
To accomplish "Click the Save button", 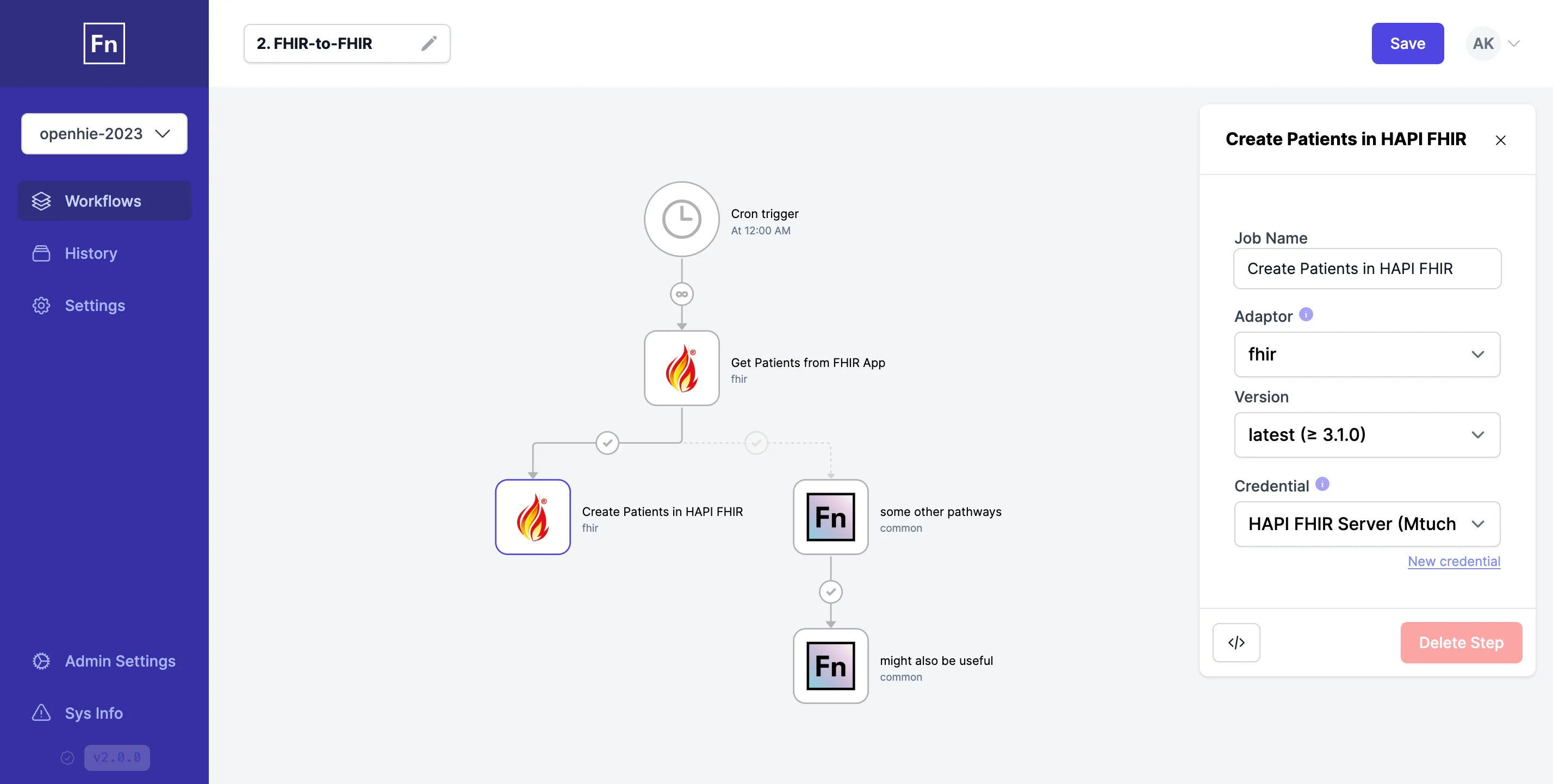I will point(1407,43).
